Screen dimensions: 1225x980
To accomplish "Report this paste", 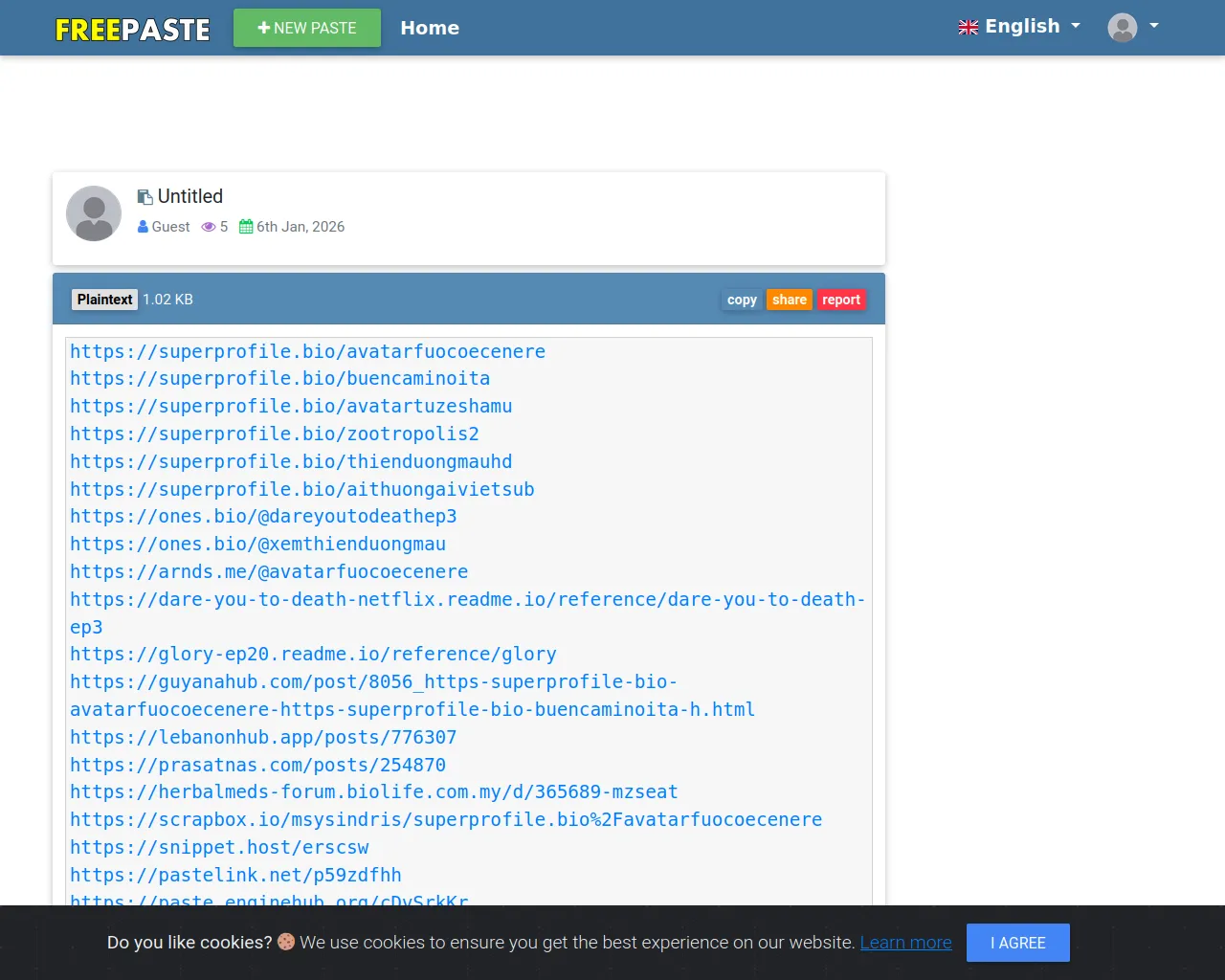I will 841,300.
